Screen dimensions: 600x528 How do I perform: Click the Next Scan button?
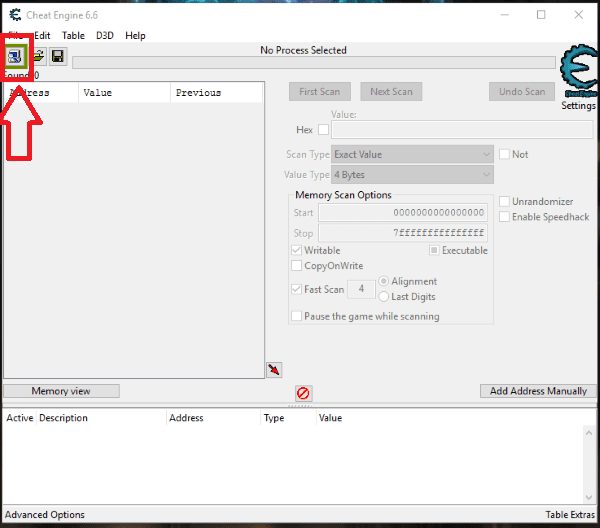click(391, 91)
